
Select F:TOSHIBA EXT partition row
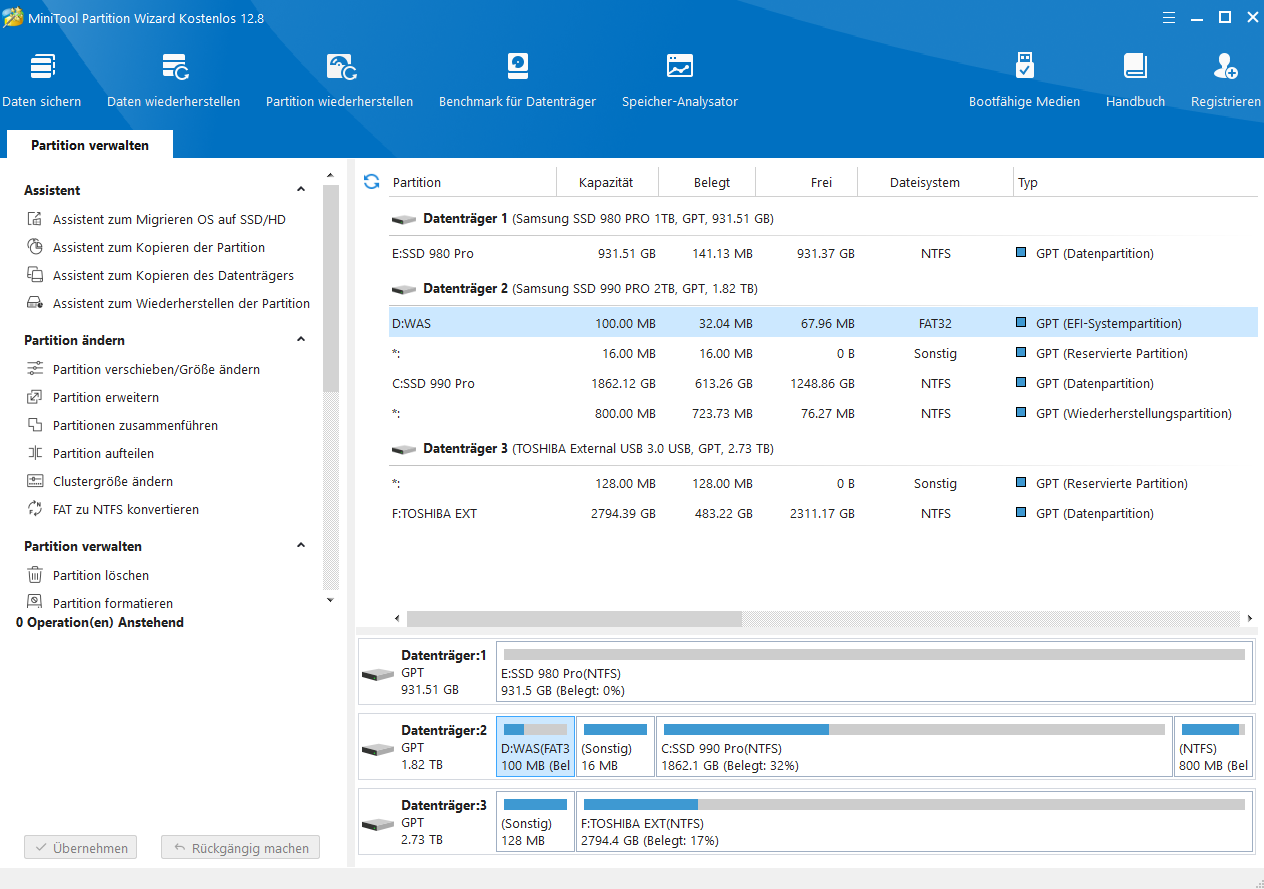tap(823, 513)
